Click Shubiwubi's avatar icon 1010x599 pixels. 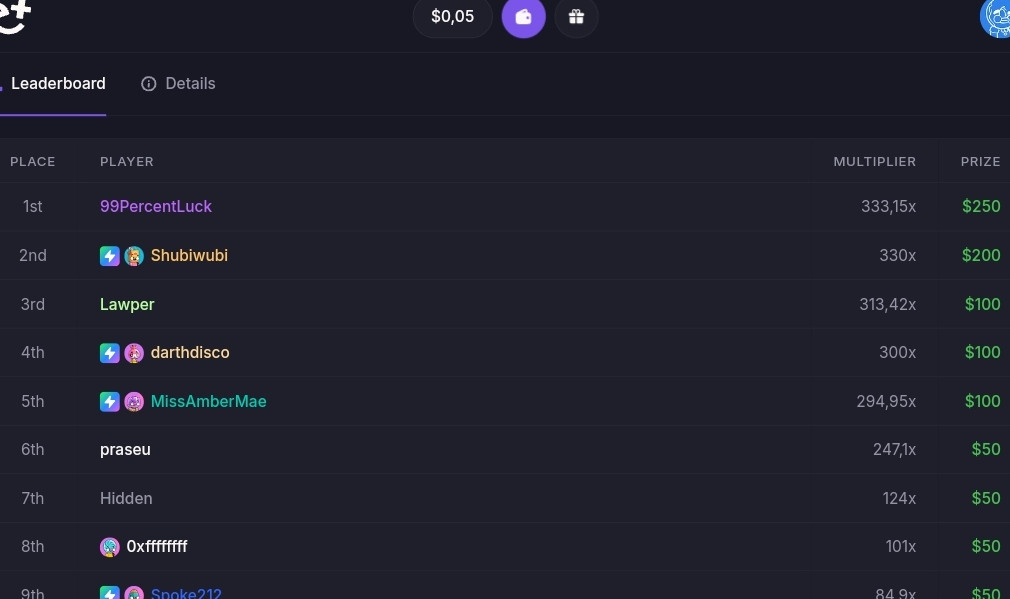click(x=134, y=256)
